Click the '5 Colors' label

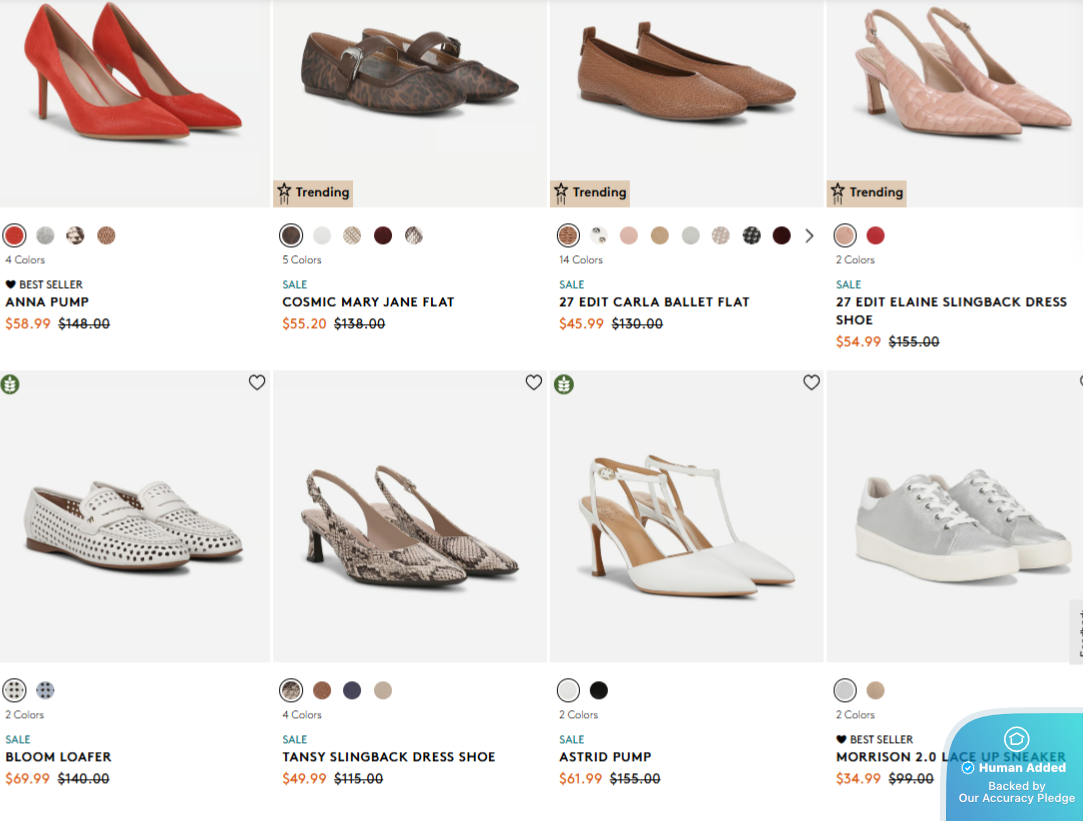(302, 260)
